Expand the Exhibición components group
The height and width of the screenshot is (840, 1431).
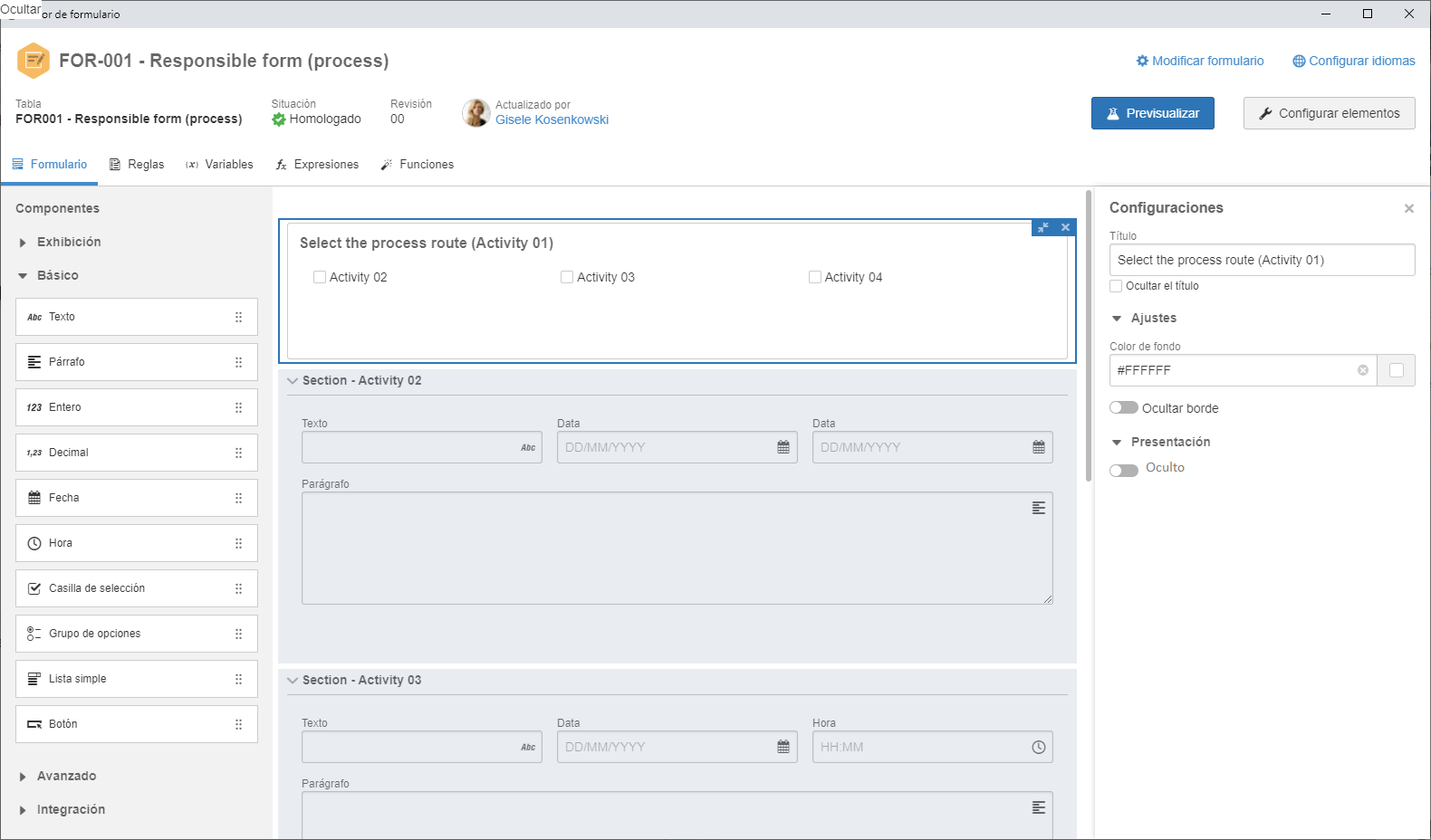[x=23, y=243]
